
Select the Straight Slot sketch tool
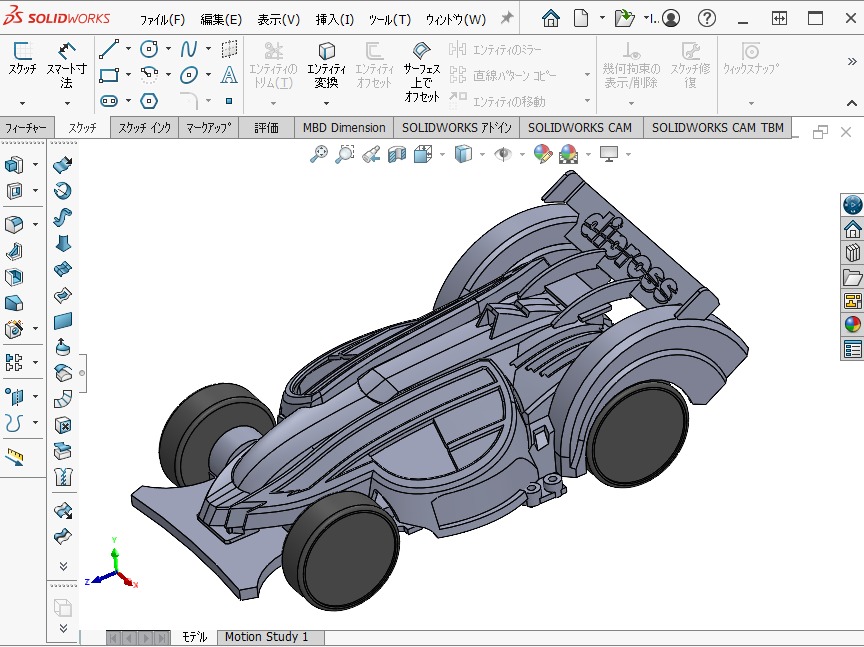tap(109, 101)
